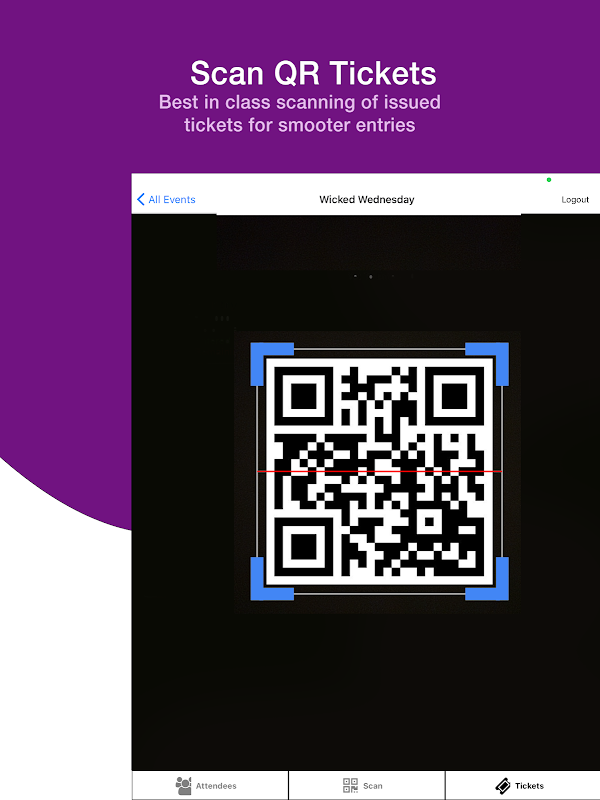Open the Tickets tab label
Screen dimensions: 600x800
pyautogui.click(x=529, y=786)
